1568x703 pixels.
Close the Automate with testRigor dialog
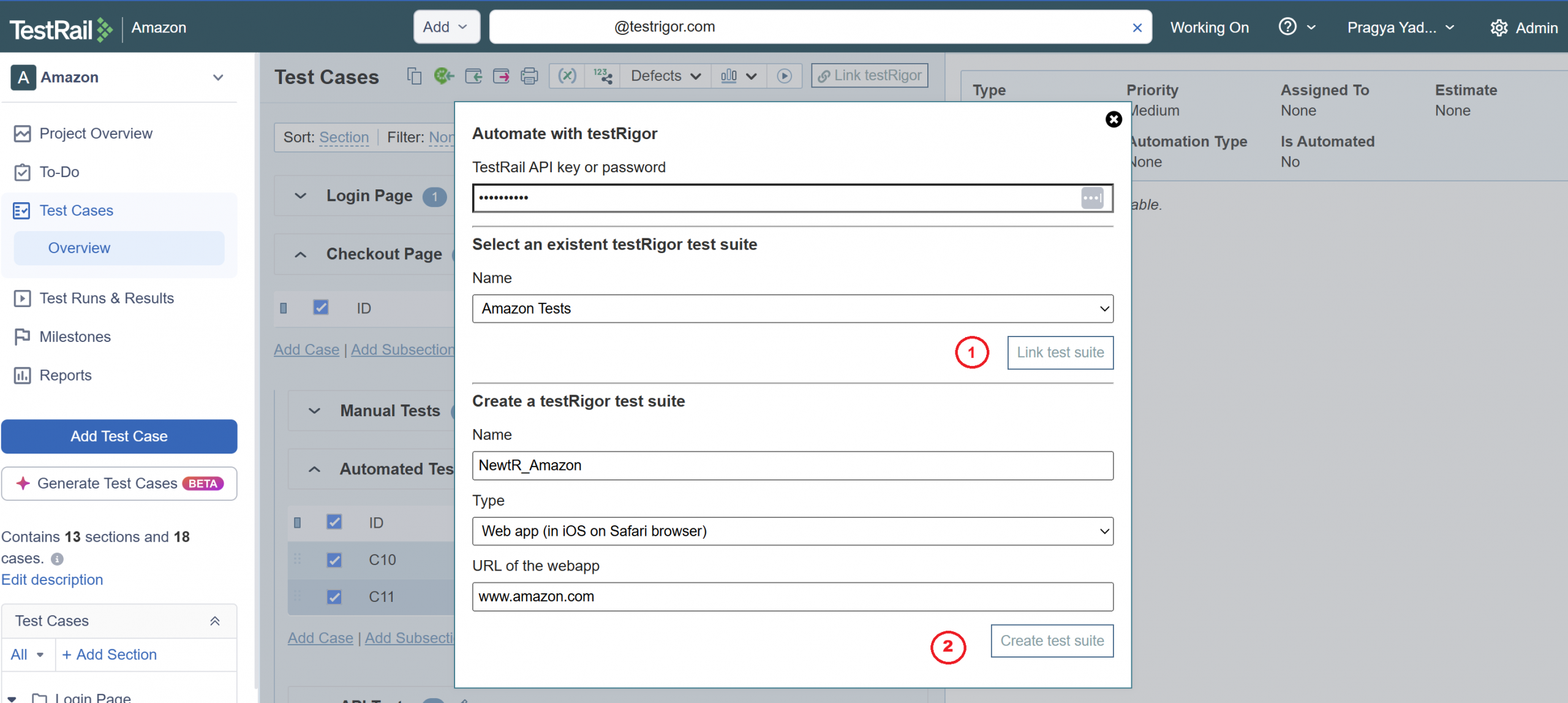tap(1113, 120)
